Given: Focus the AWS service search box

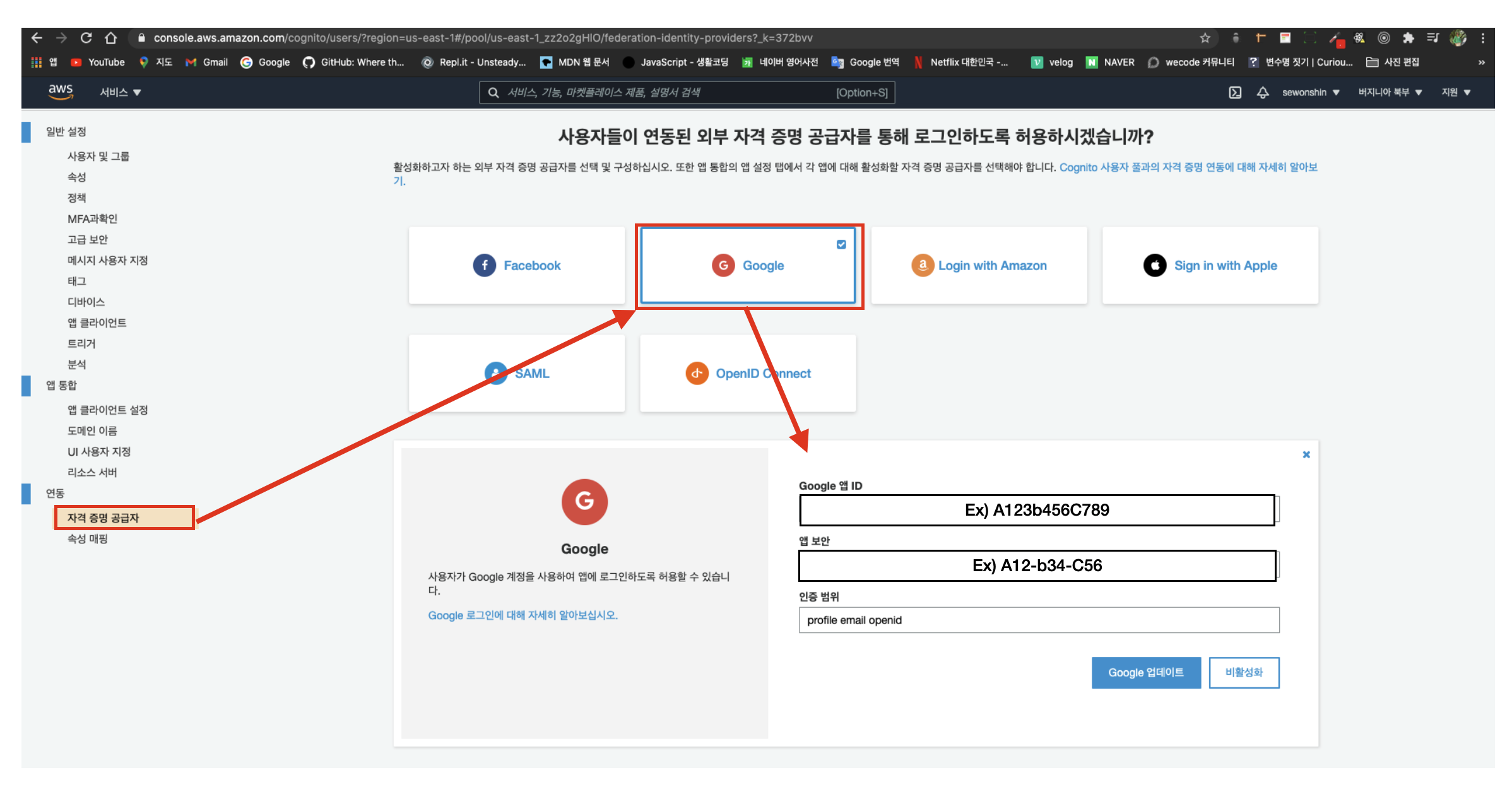Looking at the screenshot, I should 687,93.
